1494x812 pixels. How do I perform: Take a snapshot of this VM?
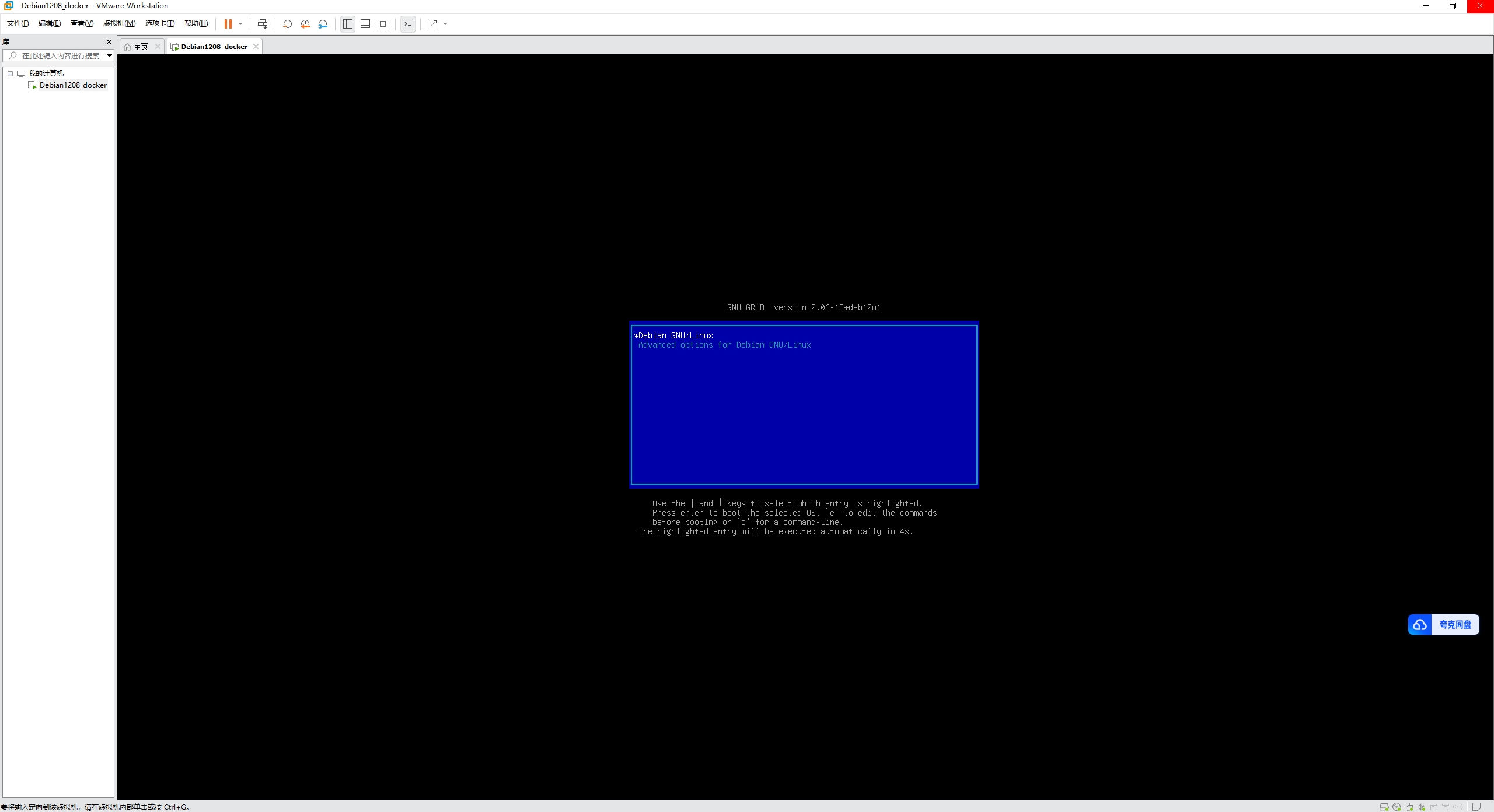(287, 24)
